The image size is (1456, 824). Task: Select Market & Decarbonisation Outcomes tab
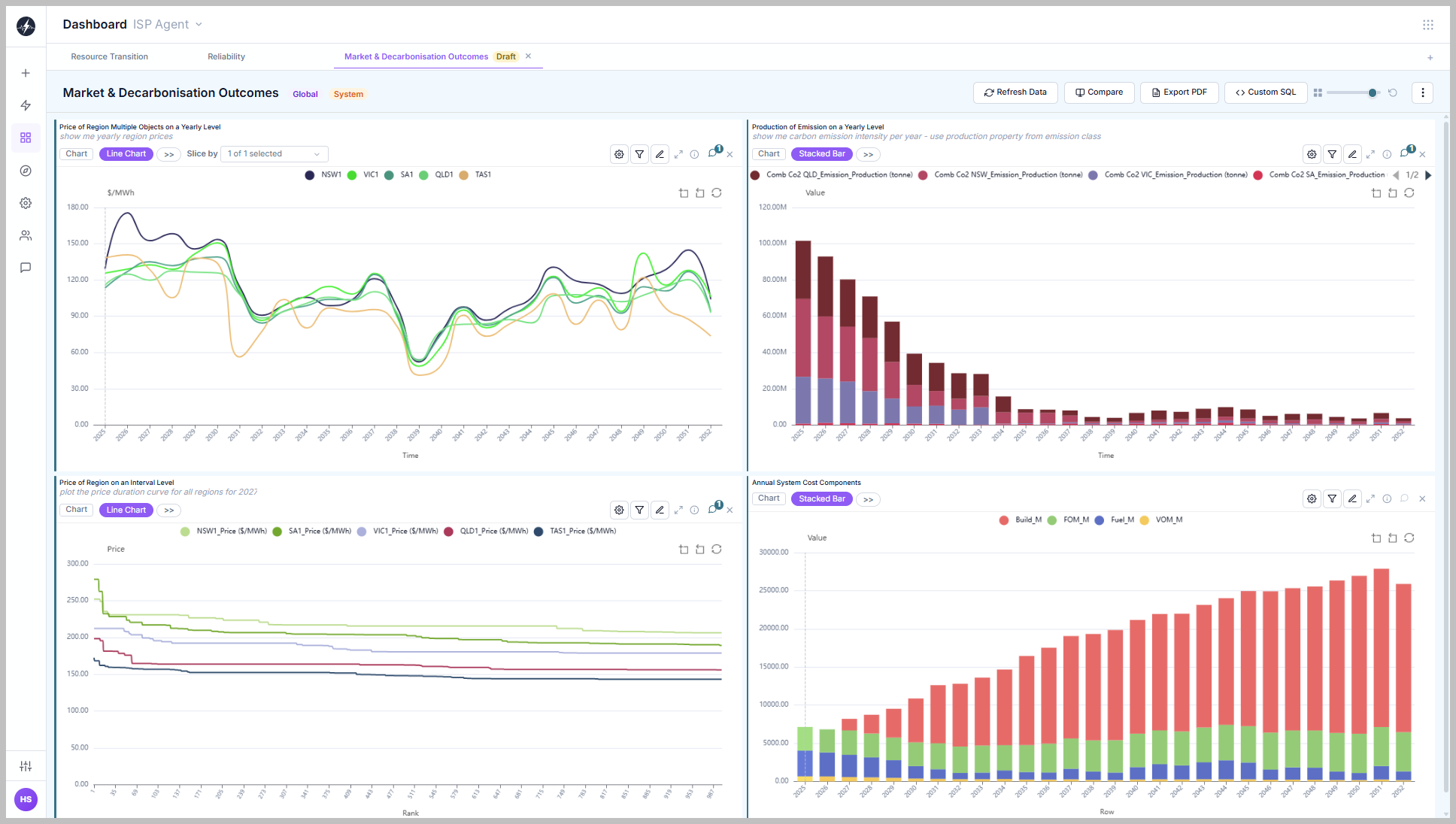coord(416,56)
